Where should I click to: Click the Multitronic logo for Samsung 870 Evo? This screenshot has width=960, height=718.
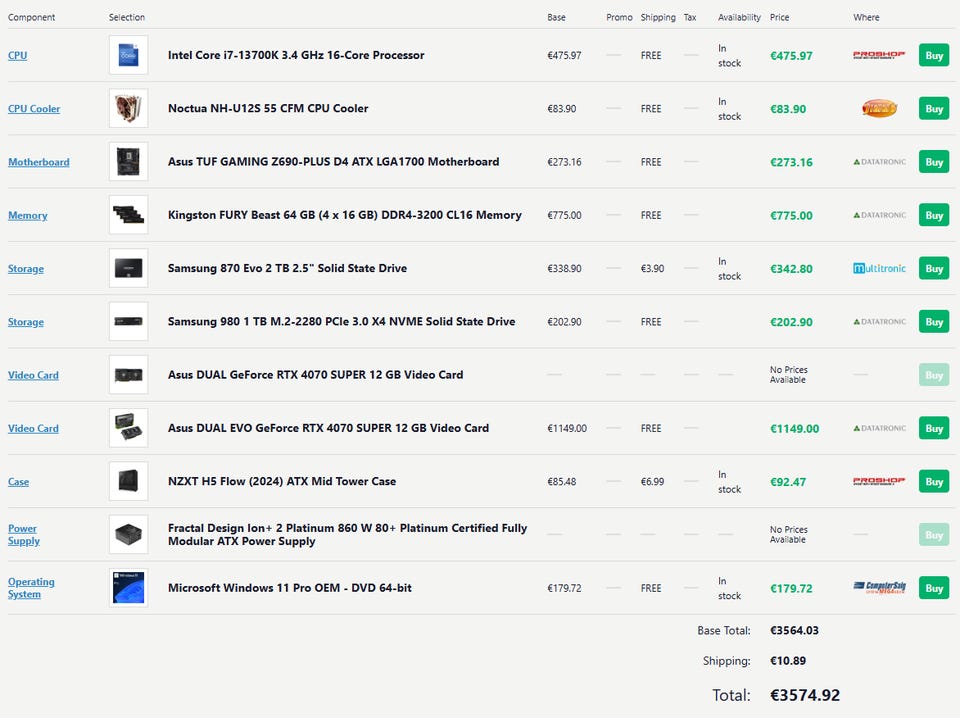pos(879,268)
